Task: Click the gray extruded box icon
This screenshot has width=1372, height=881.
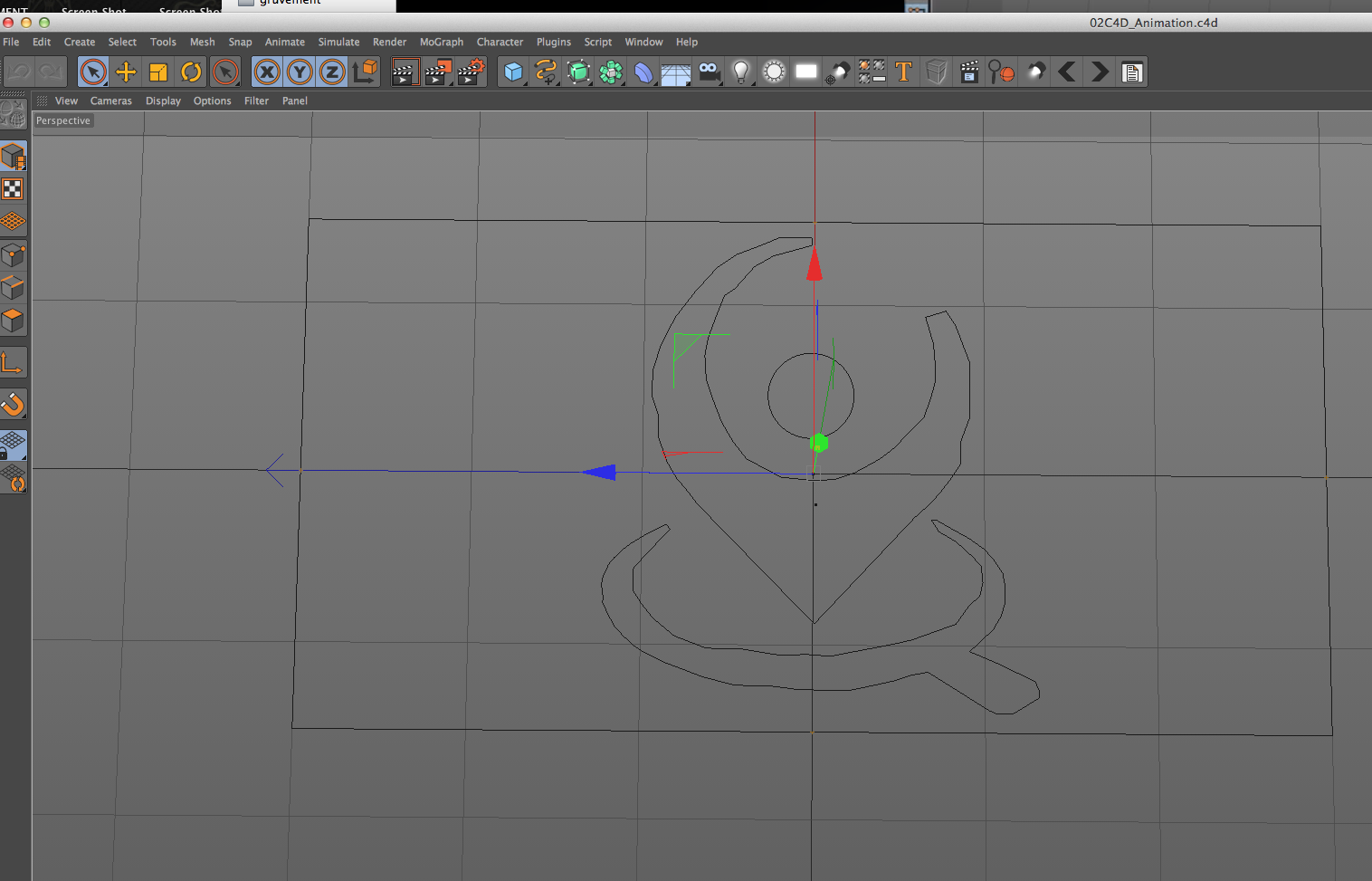Action: pyautogui.click(x=937, y=72)
